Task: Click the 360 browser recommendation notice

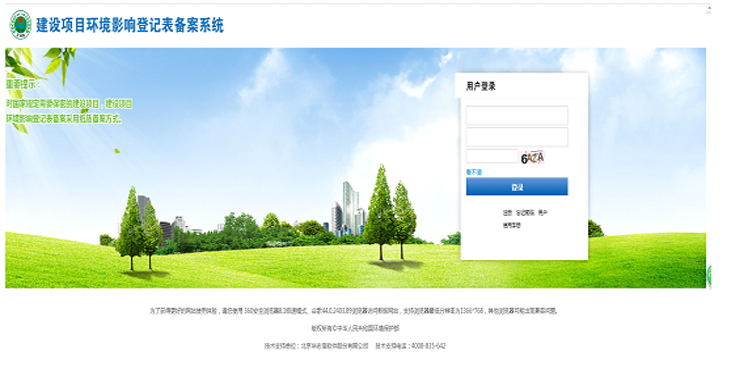Action: point(354,311)
